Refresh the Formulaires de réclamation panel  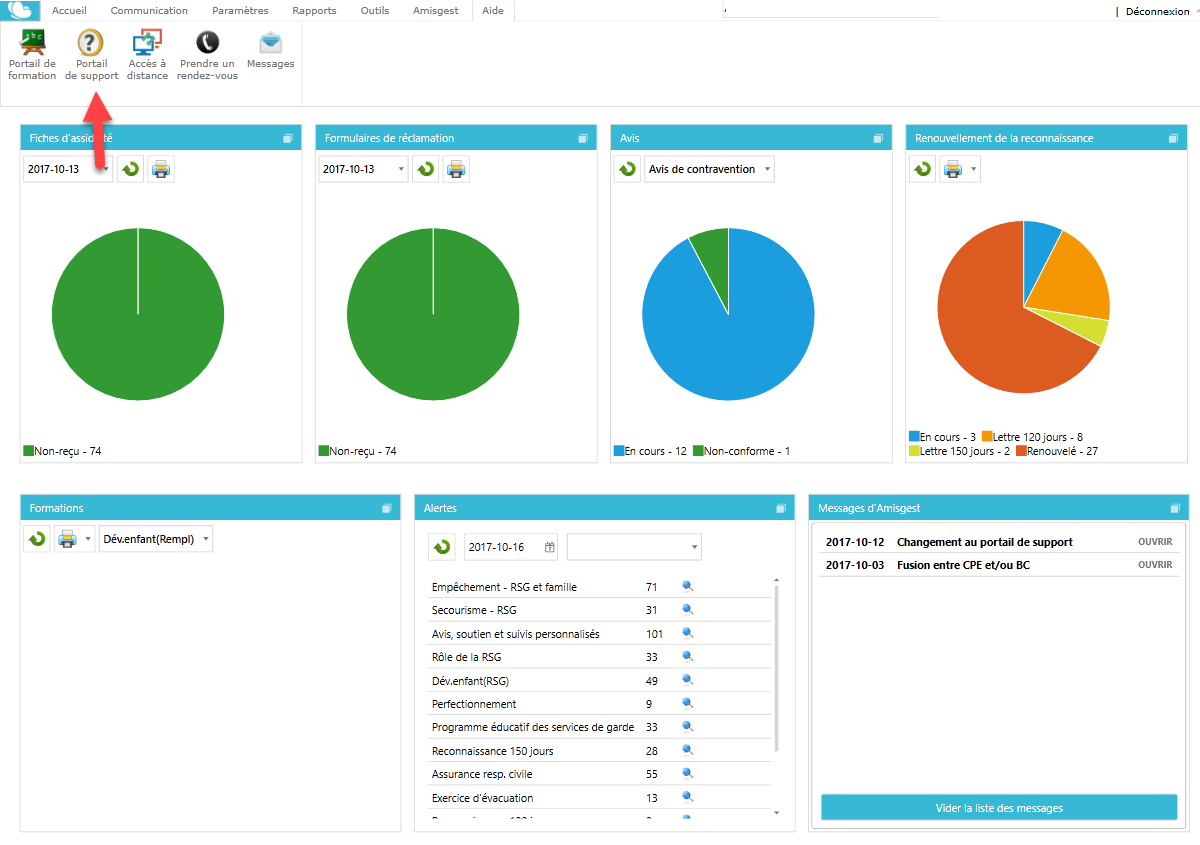point(425,169)
